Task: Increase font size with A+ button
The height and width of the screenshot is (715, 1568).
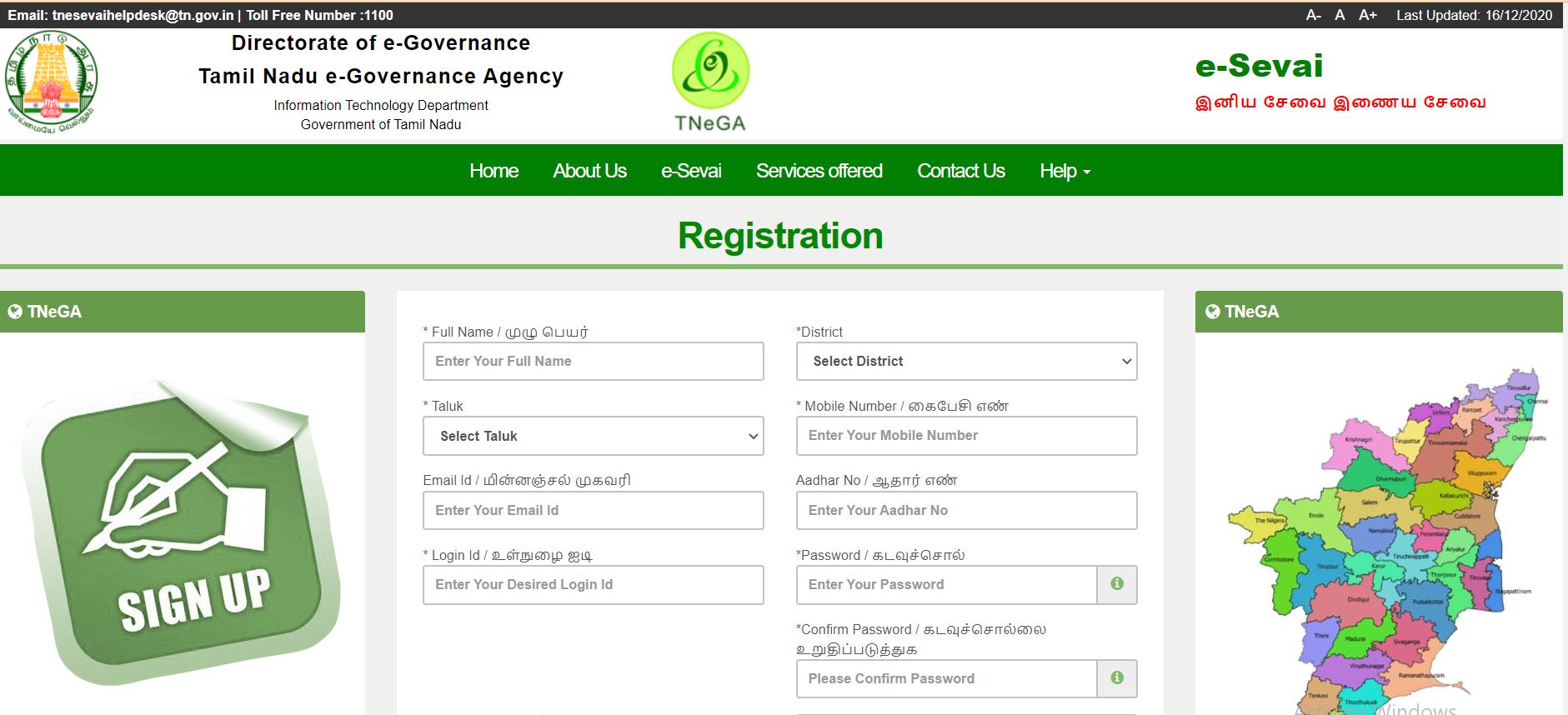Action: click(1368, 15)
